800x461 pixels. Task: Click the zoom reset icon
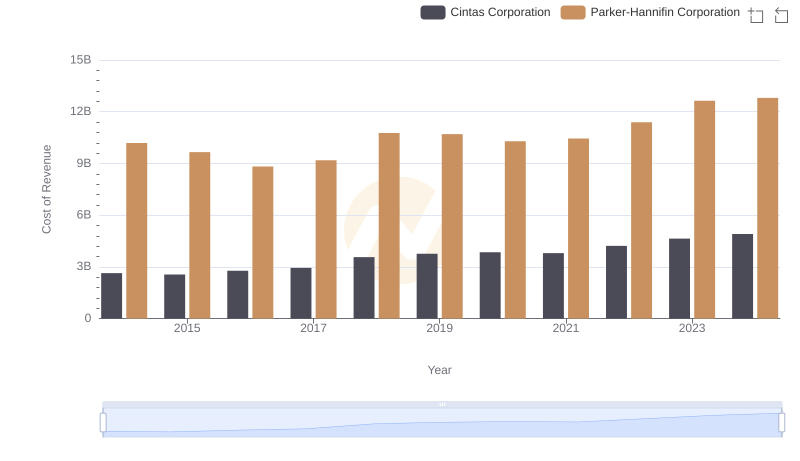pos(782,14)
